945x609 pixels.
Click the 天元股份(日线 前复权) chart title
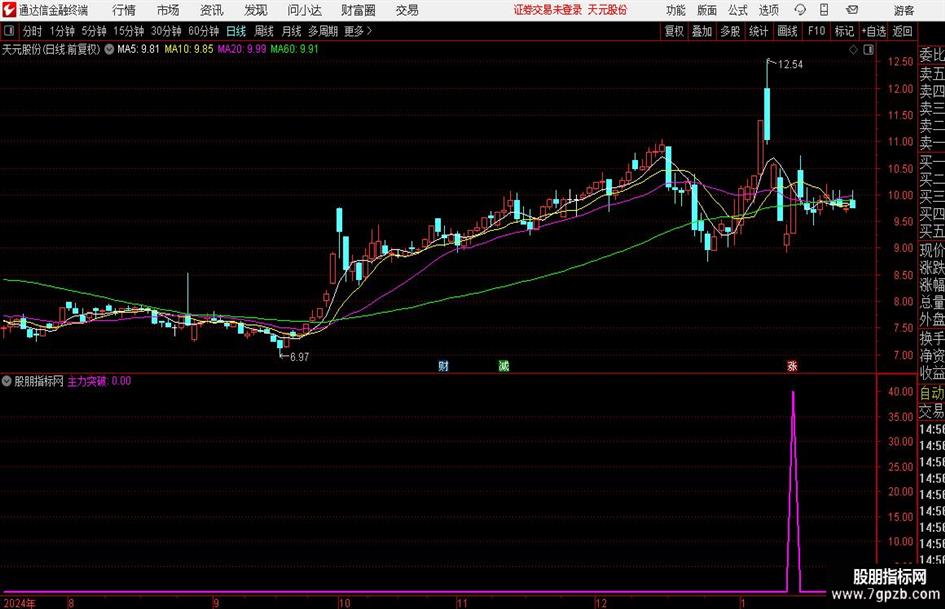coord(51,49)
